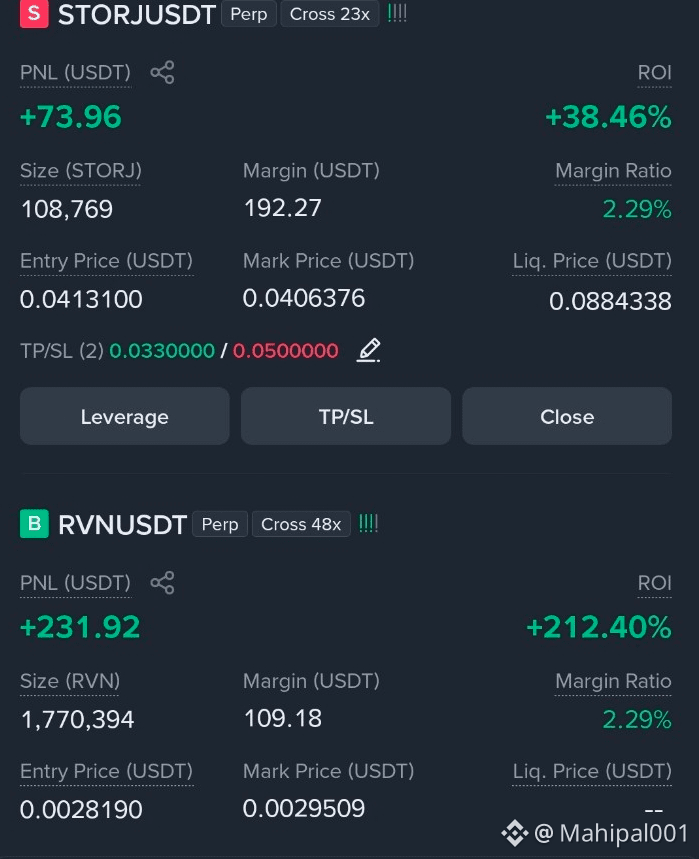The width and height of the screenshot is (699, 859).
Task: Tap RVNUSDT Entry Price (USDT) label
Action: [x=106, y=771]
